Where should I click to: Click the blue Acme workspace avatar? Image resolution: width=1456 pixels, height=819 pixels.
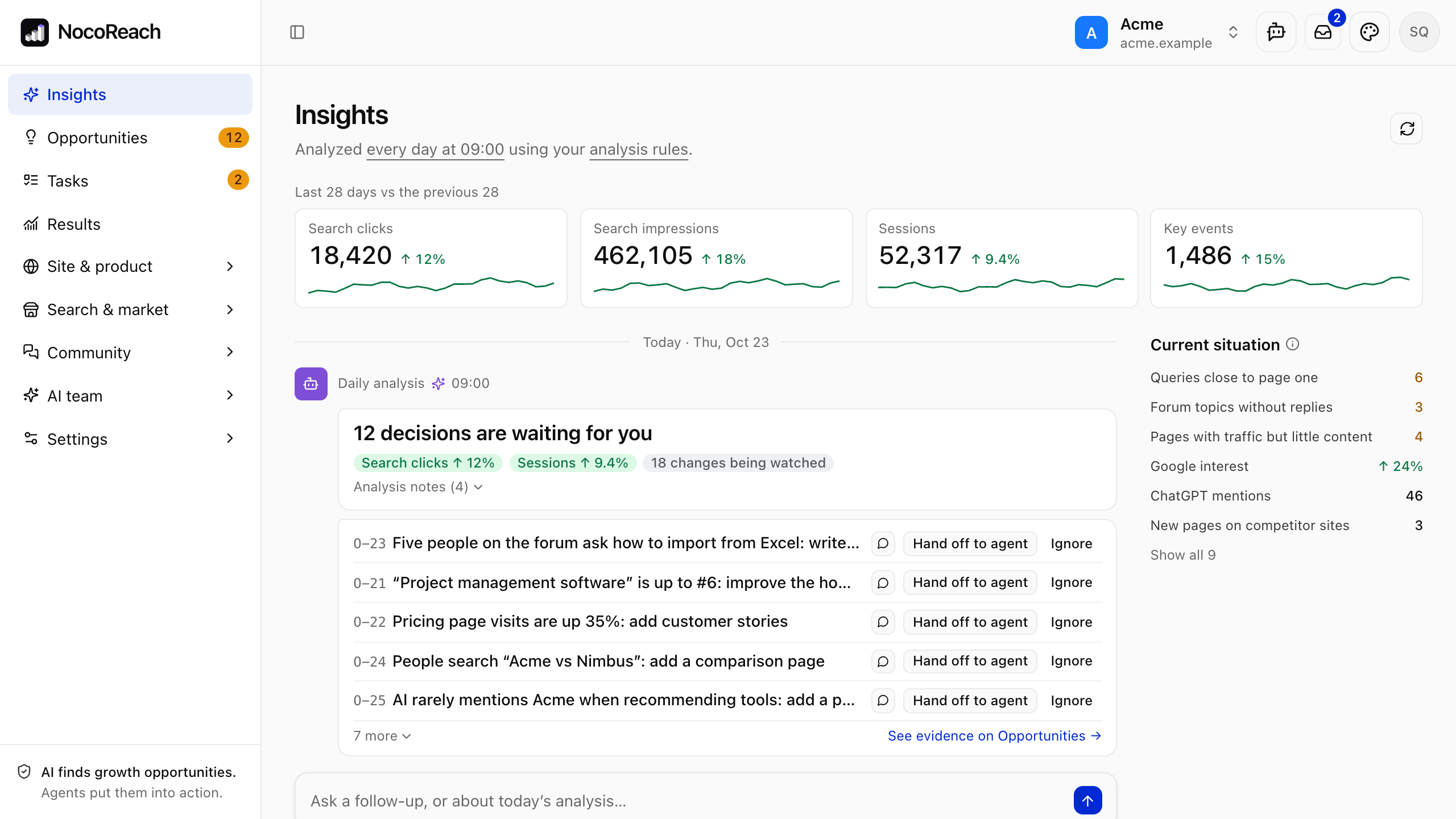click(1091, 32)
